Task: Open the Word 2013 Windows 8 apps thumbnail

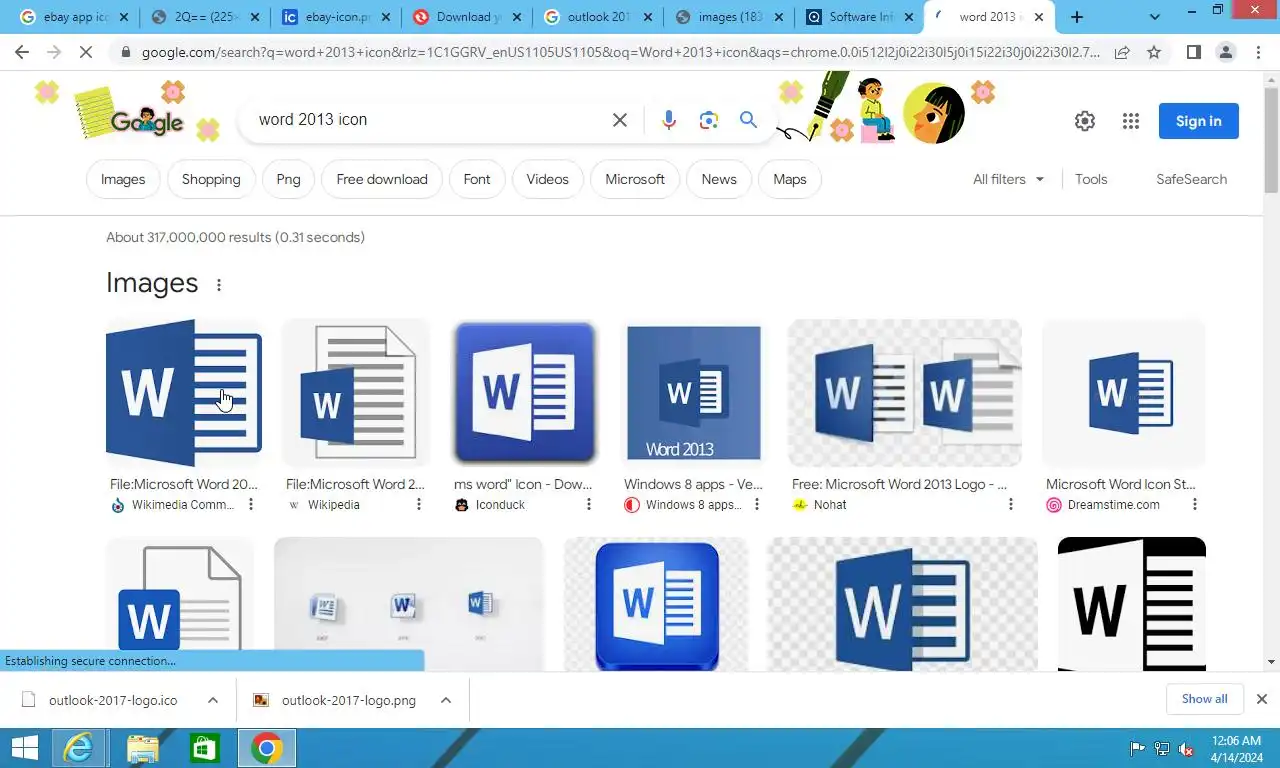Action: pos(694,393)
